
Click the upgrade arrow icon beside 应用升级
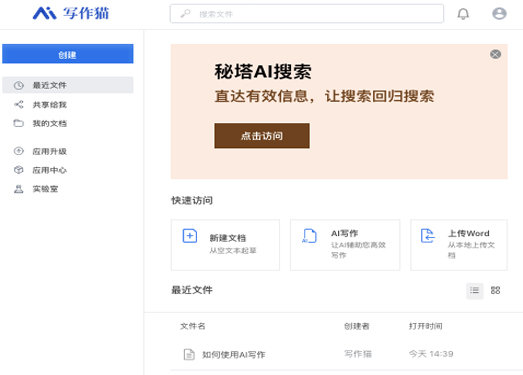point(19,151)
